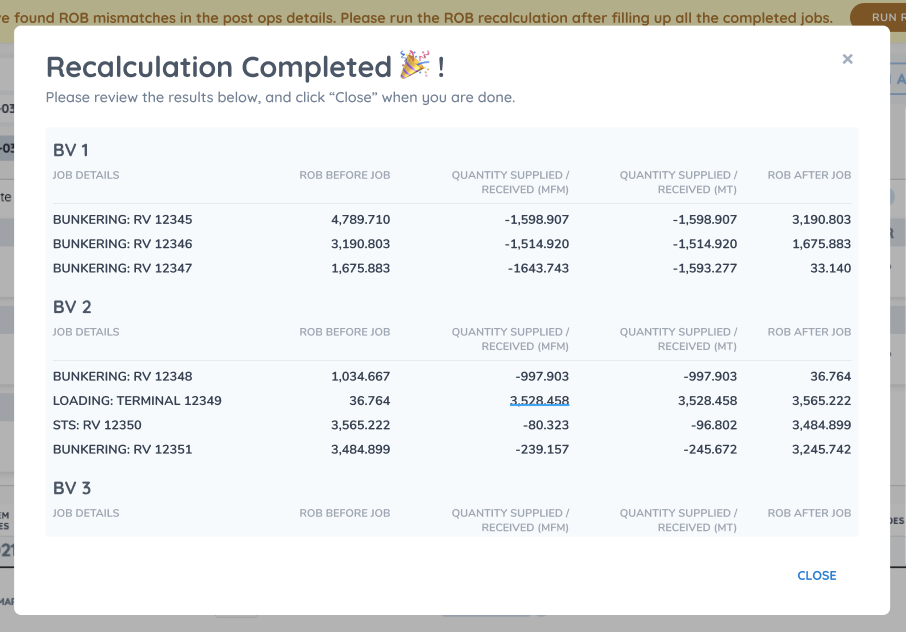Click the BV 3 section heading
906x632 pixels.
click(x=72, y=488)
